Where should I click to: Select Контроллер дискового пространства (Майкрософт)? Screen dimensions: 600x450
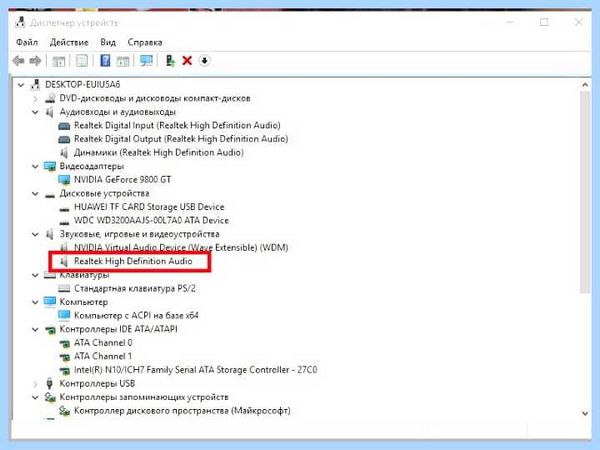click(x=182, y=411)
